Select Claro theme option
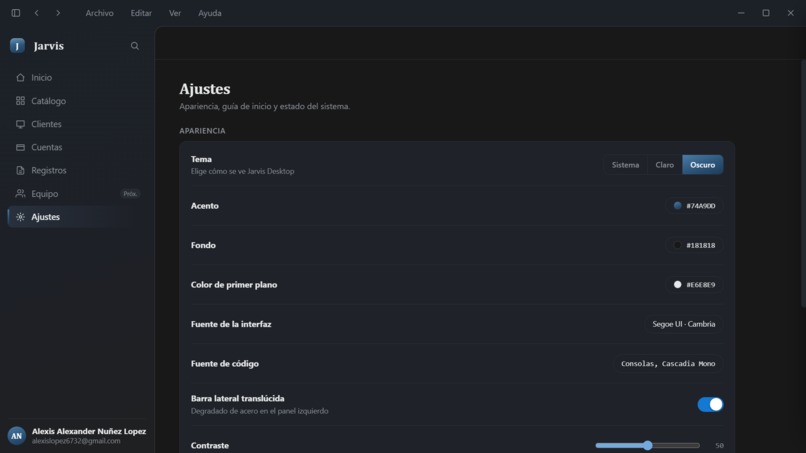Screen dimensions: 806x453 coord(664,165)
